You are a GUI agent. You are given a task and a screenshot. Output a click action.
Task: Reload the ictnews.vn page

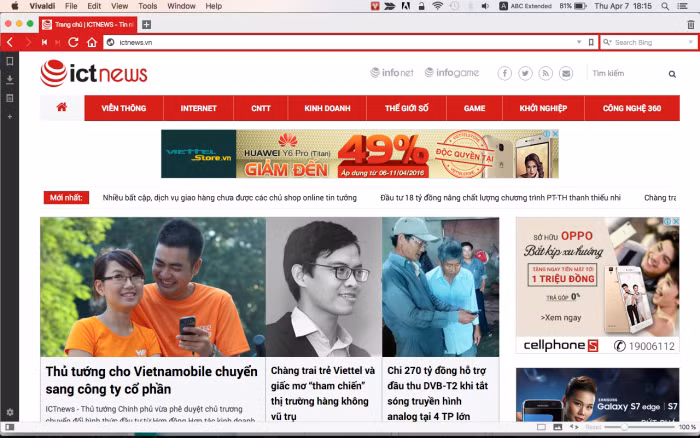click(73, 42)
